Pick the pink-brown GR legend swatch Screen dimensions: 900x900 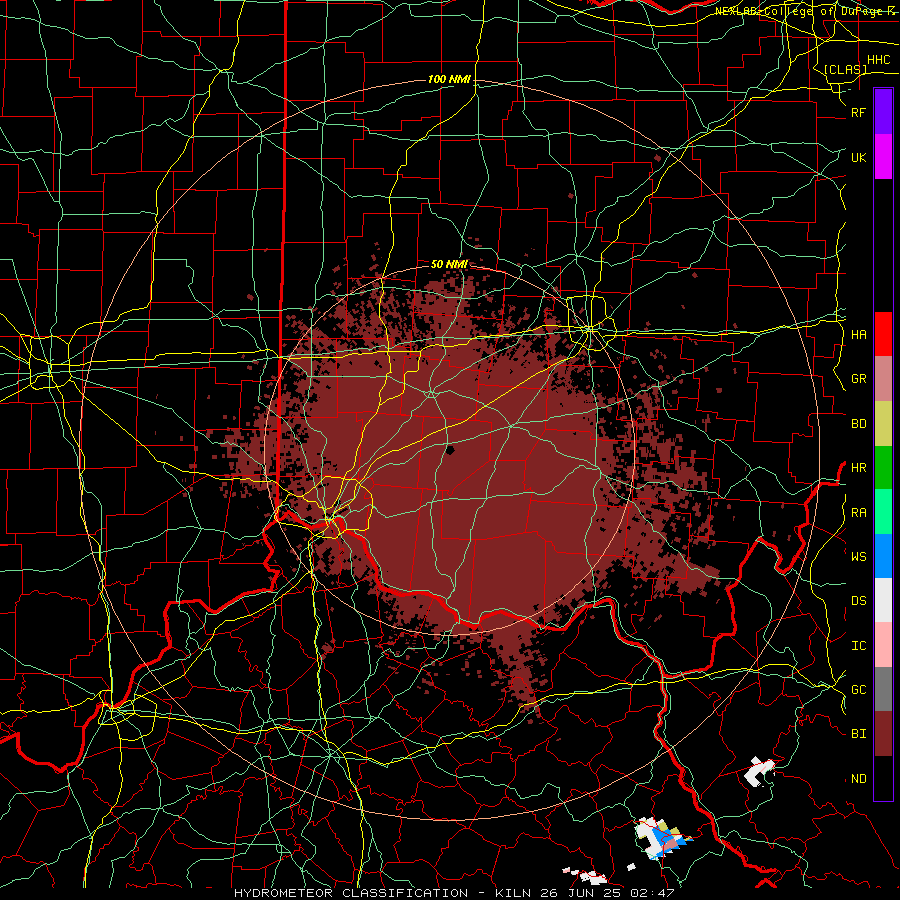coord(883,379)
